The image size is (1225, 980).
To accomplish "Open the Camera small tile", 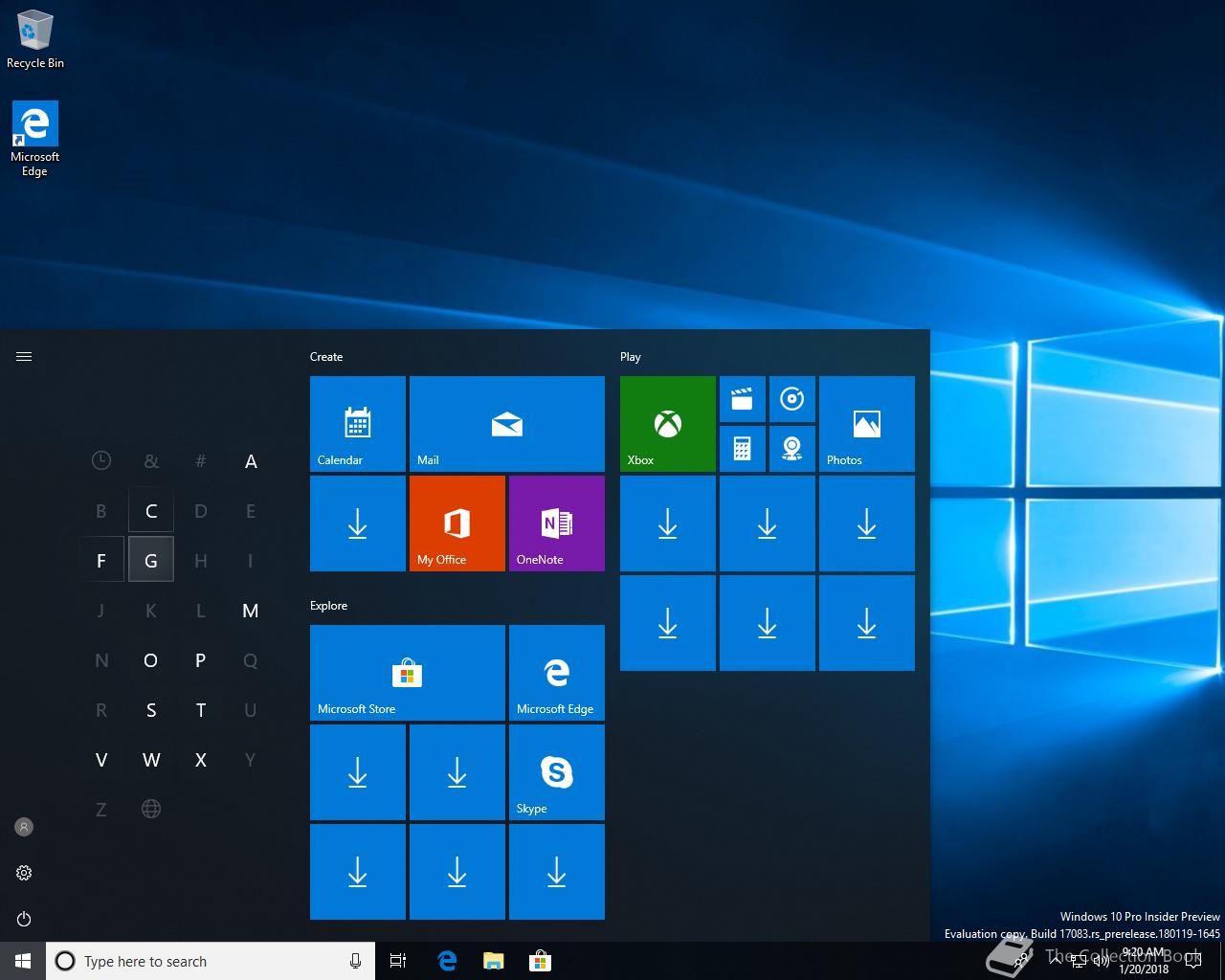I will (792, 449).
